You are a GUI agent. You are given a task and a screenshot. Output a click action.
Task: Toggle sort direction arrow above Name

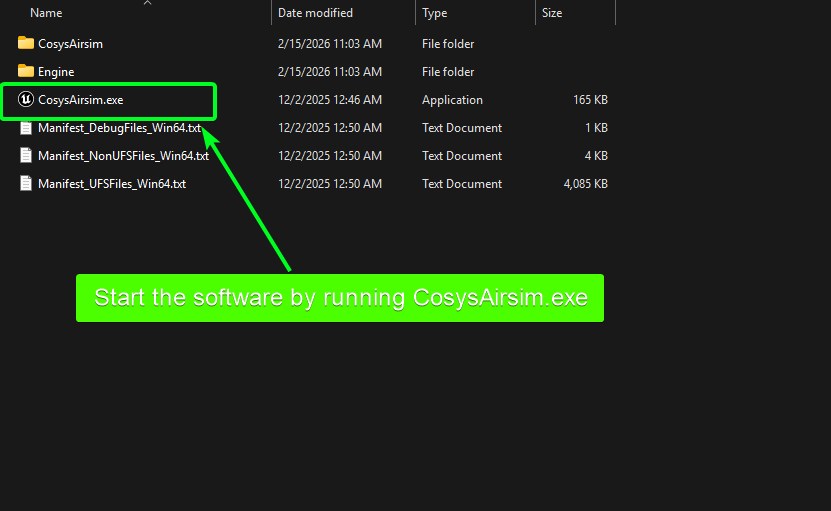[x=147, y=3]
